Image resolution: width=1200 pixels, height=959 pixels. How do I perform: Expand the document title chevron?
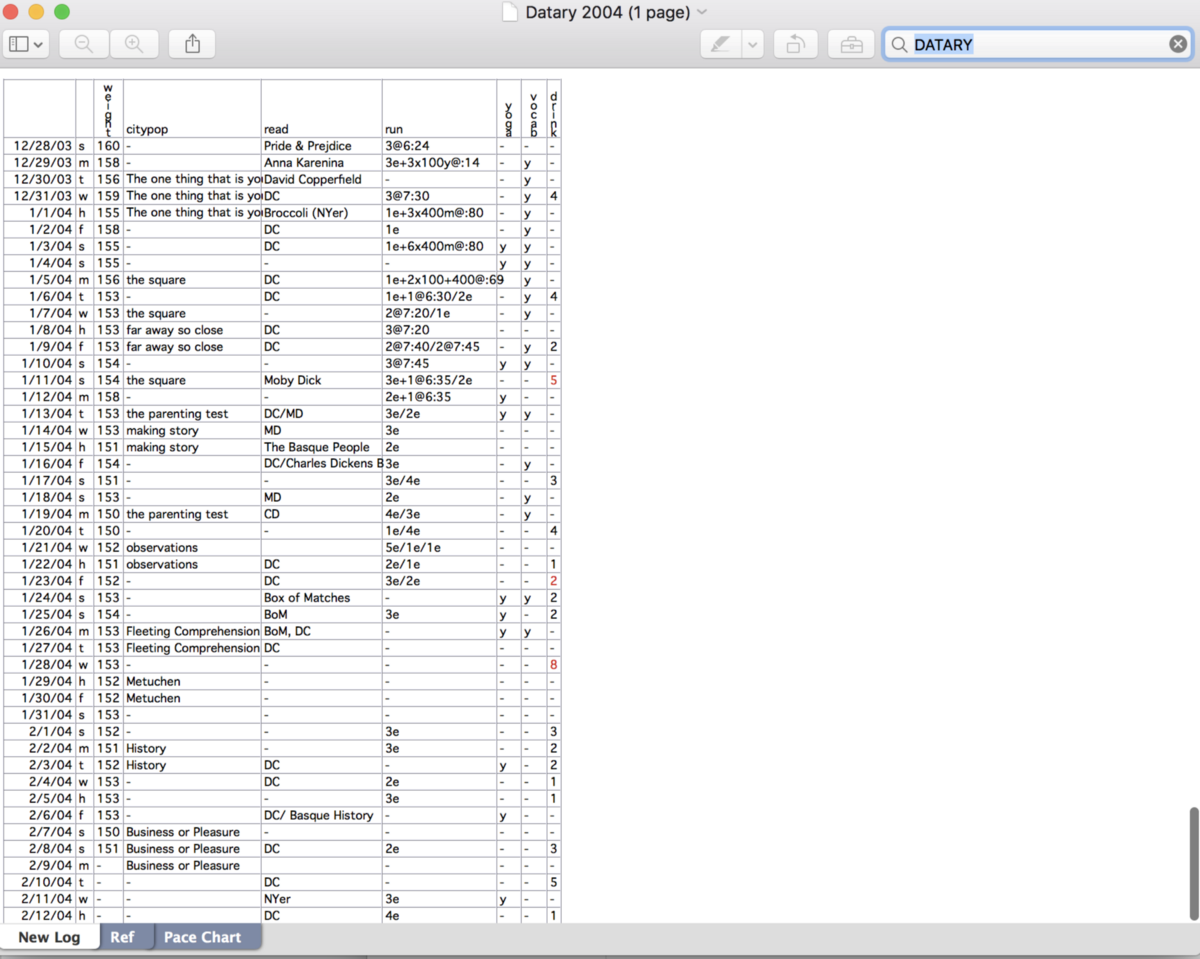click(702, 12)
